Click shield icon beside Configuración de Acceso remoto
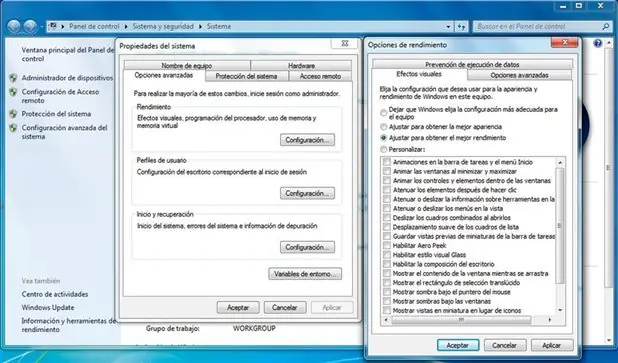The height and width of the screenshot is (363, 618). 13,92
